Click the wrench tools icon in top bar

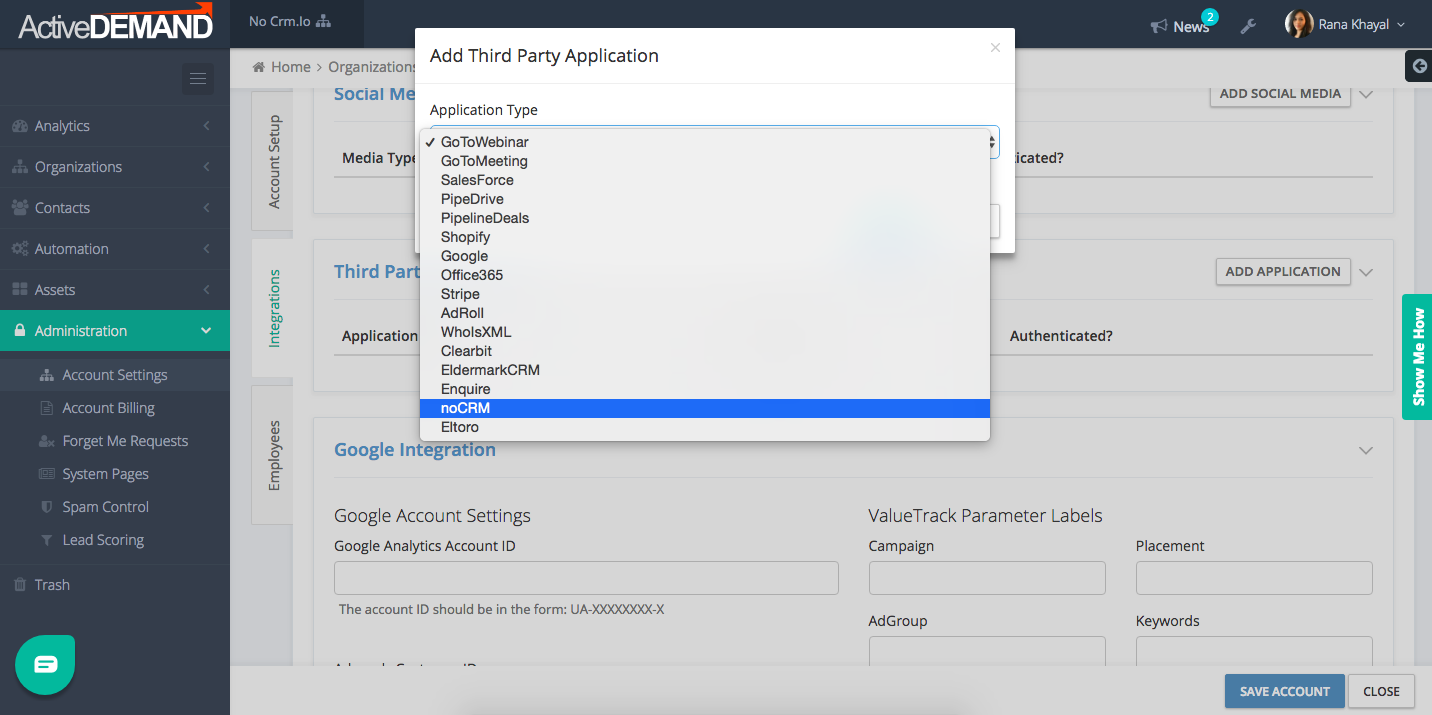click(1248, 27)
